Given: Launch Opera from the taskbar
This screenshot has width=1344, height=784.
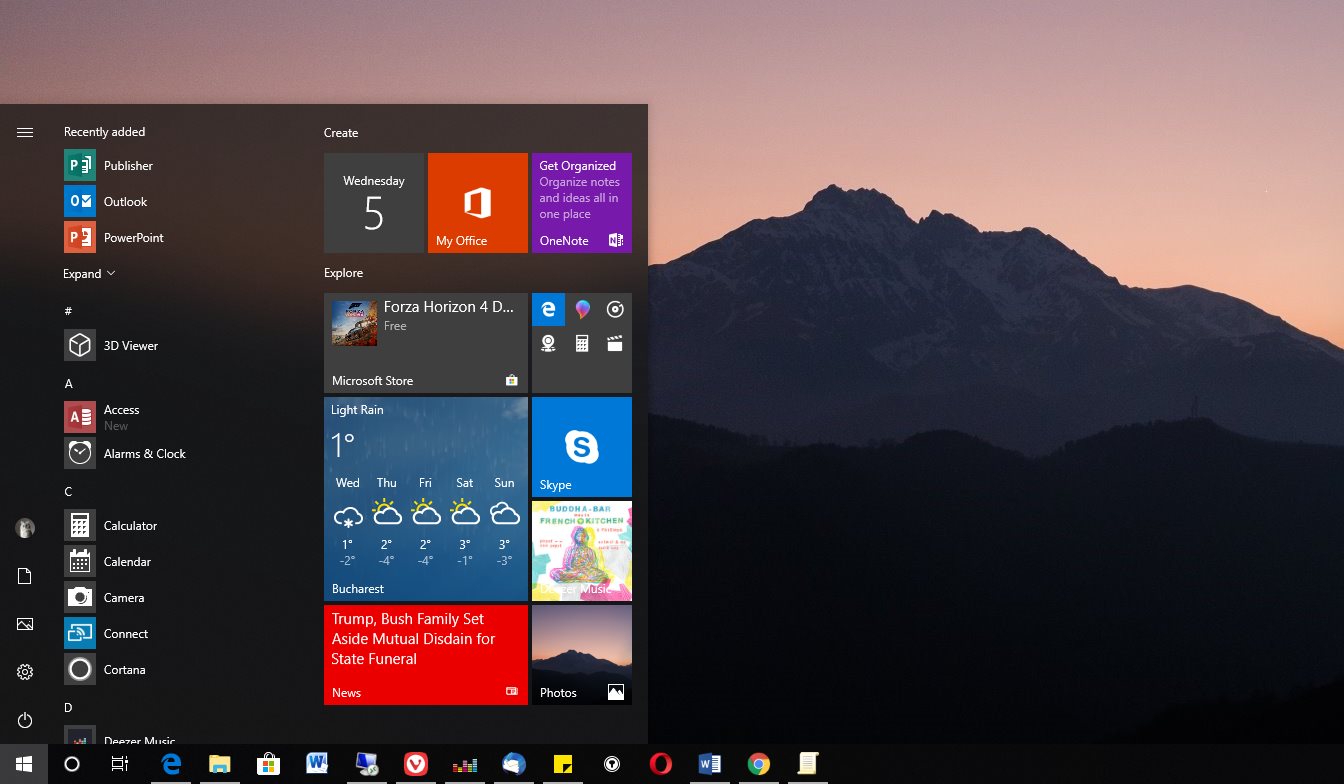Looking at the screenshot, I should click(x=660, y=764).
